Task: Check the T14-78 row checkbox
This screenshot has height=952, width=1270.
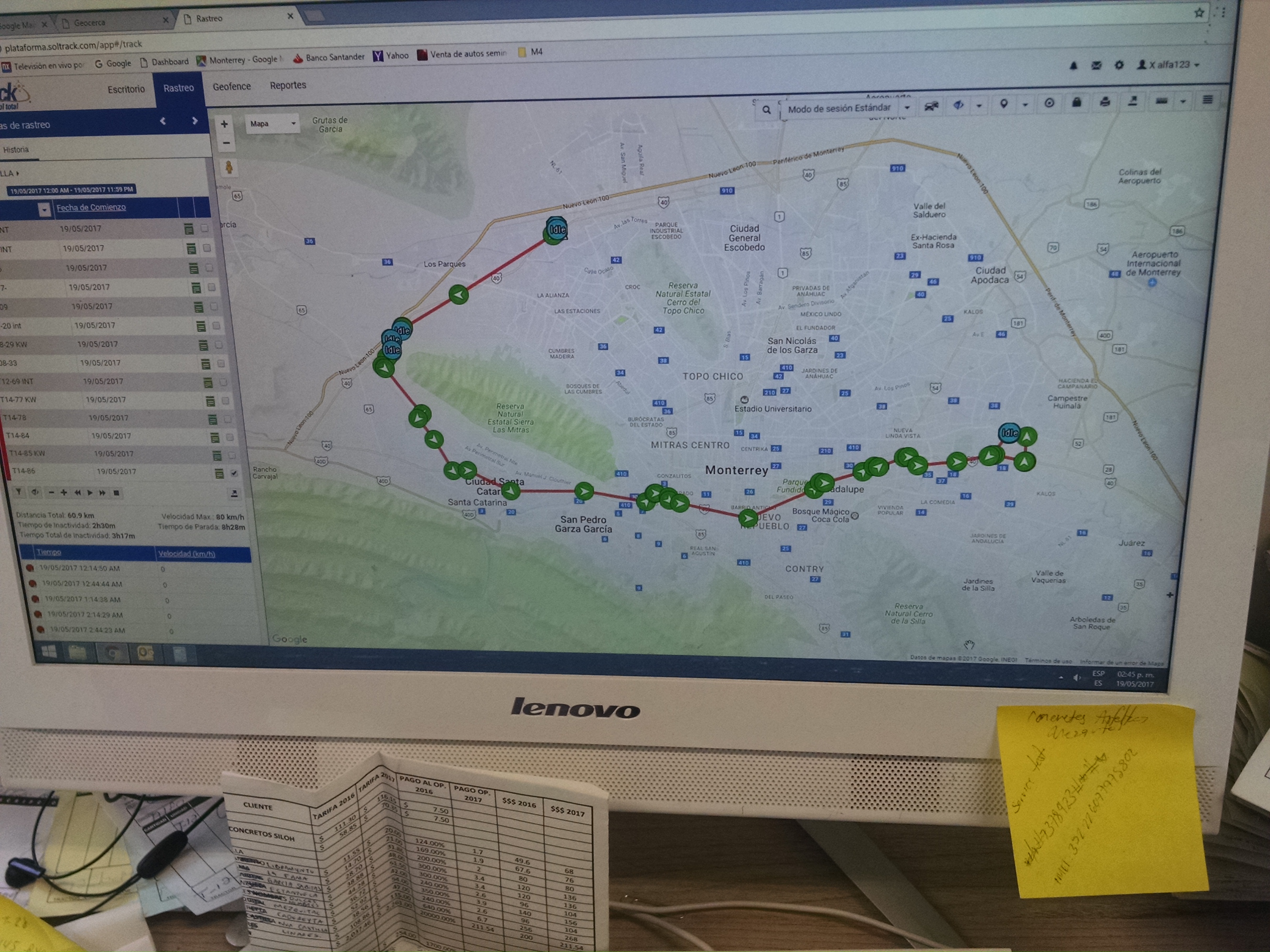Action: pyautogui.click(x=228, y=419)
